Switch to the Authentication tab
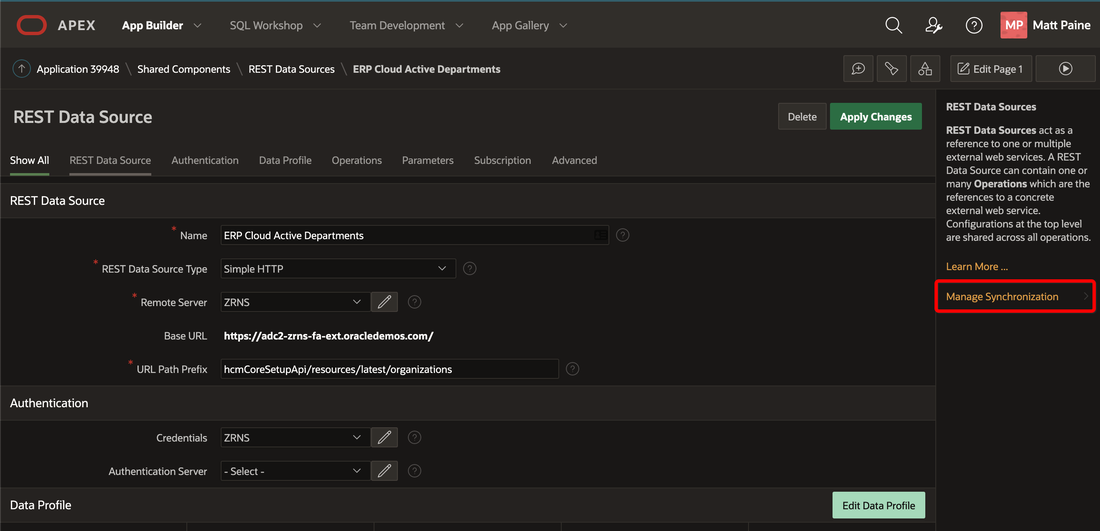 (x=205, y=160)
